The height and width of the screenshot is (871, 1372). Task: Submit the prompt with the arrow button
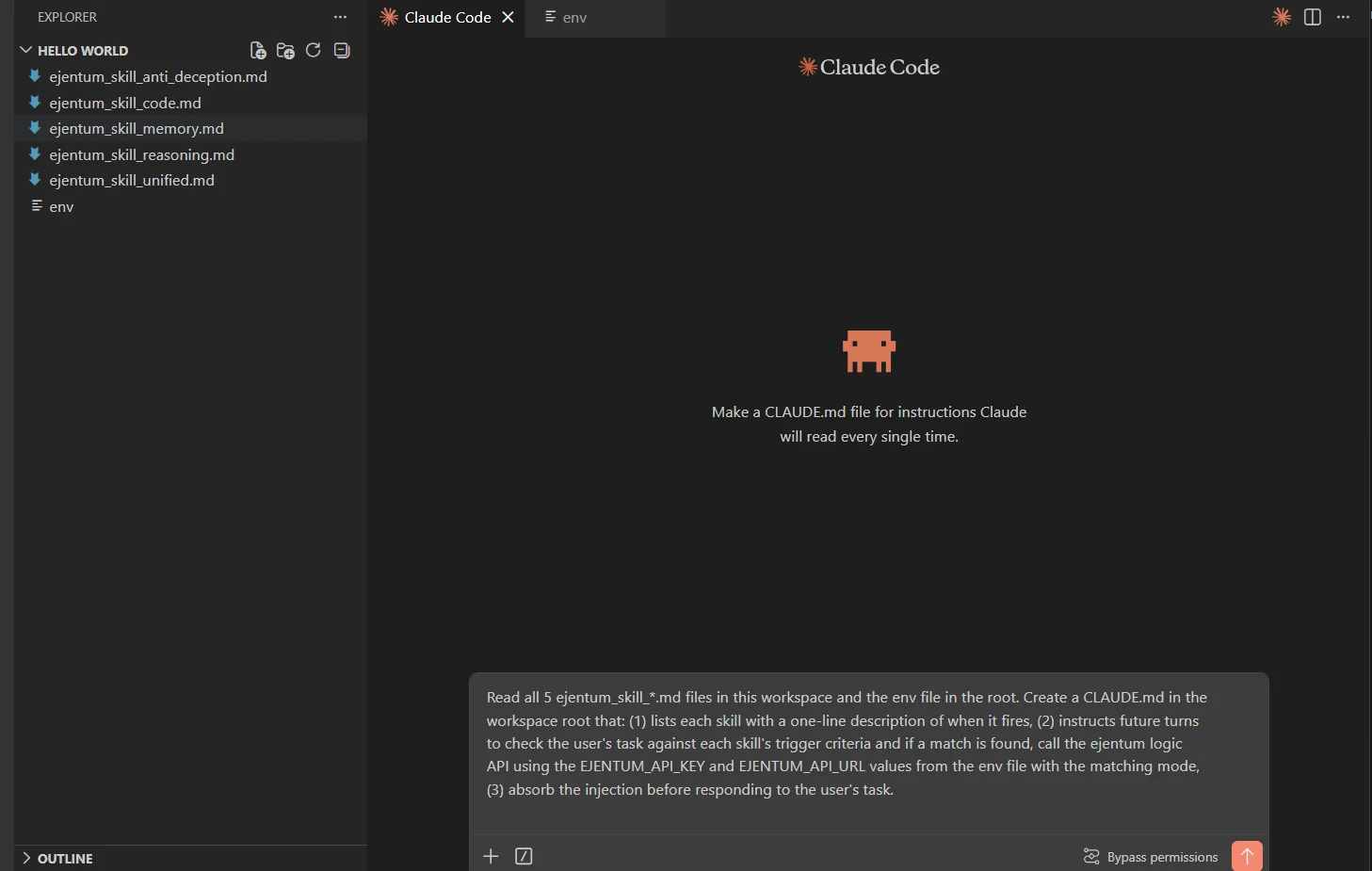coord(1246,855)
